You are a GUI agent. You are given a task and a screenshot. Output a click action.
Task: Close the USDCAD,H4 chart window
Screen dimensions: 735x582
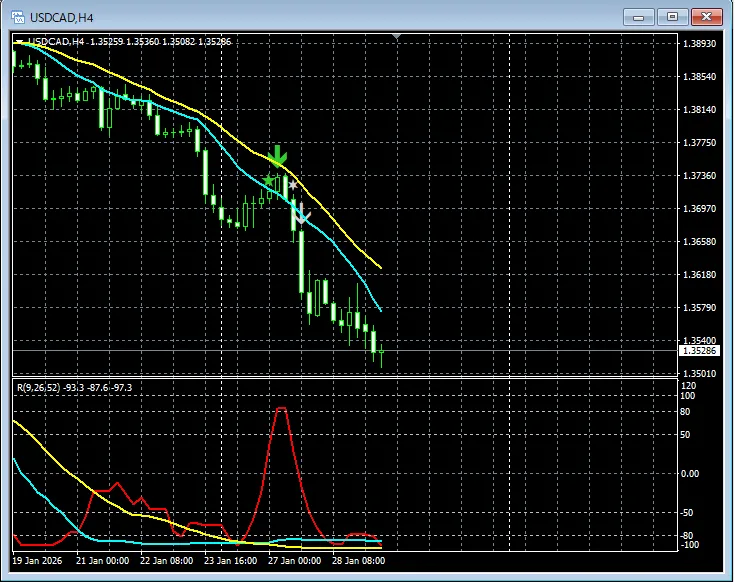click(706, 17)
